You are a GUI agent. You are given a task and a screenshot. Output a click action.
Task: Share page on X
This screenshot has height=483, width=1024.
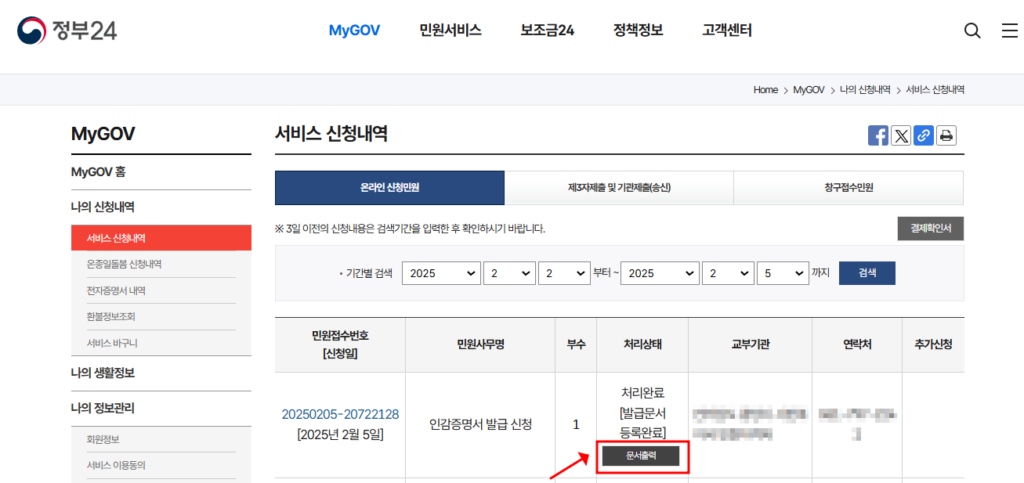click(x=901, y=136)
